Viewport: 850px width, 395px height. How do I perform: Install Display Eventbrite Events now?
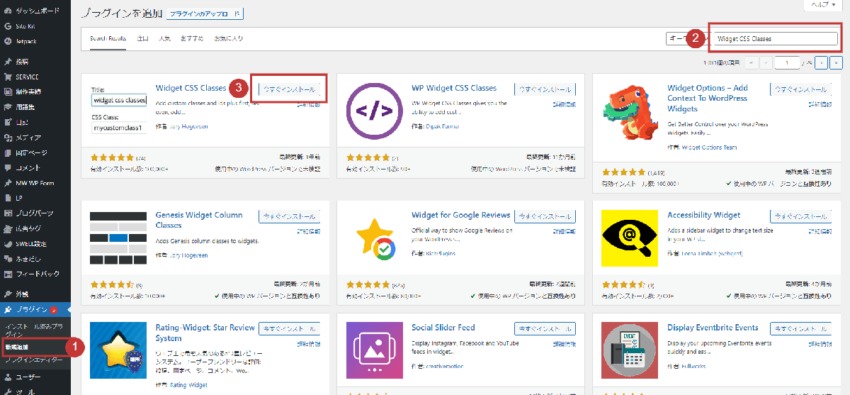(x=801, y=329)
